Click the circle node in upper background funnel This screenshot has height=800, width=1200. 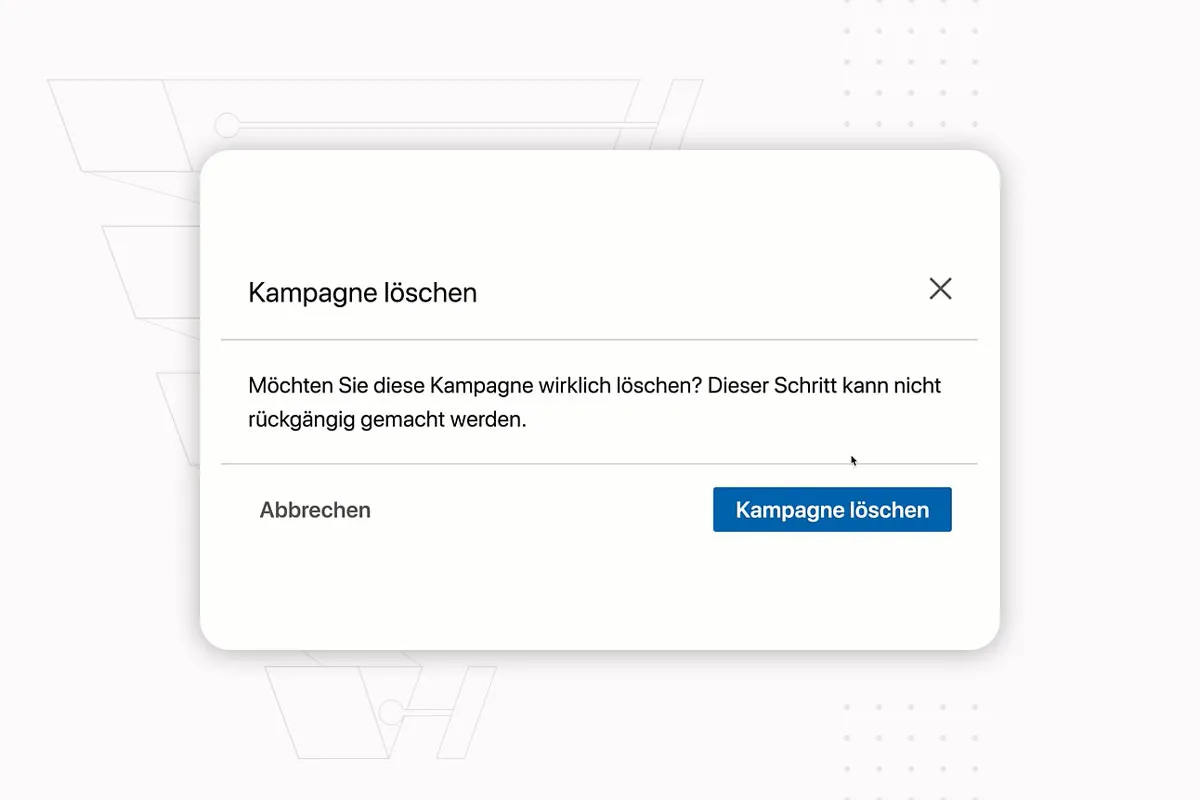pyautogui.click(x=227, y=125)
